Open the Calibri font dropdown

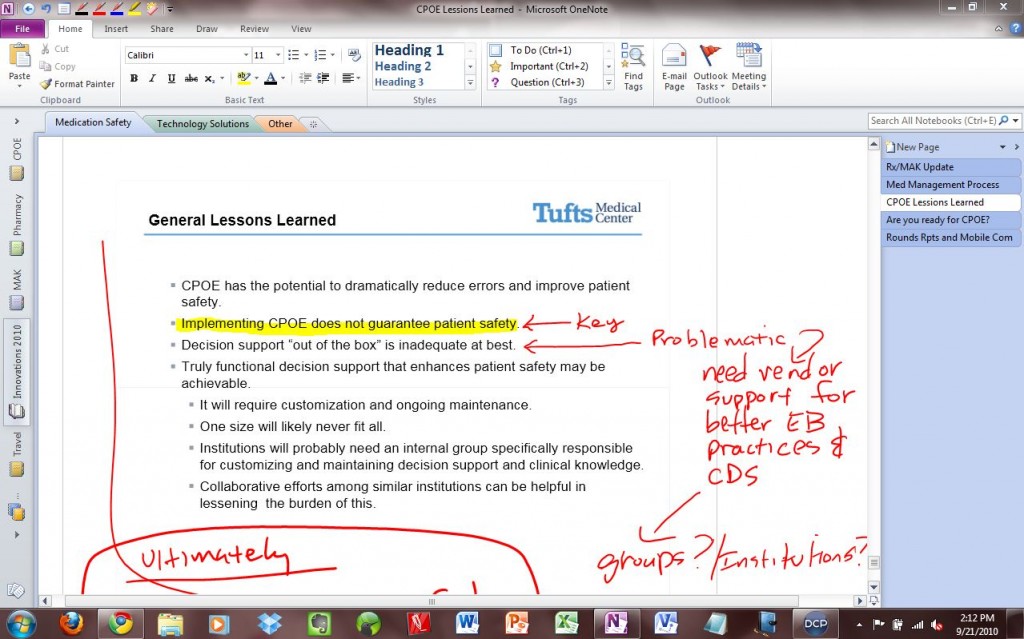244,53
